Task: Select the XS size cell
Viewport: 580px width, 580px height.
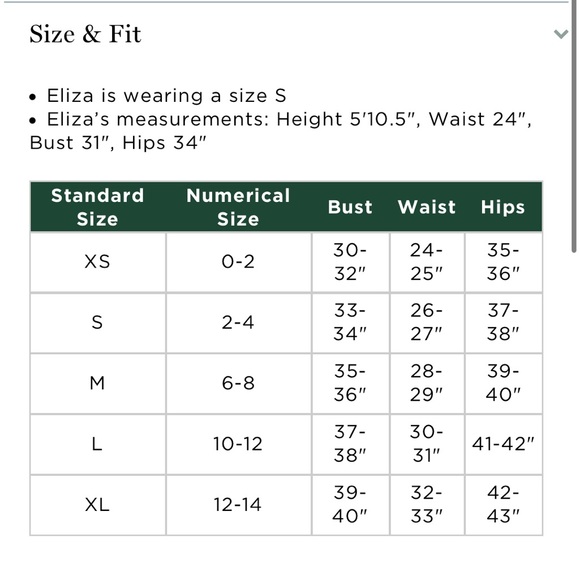Action: pyautogui.click(x=98, y=262)
